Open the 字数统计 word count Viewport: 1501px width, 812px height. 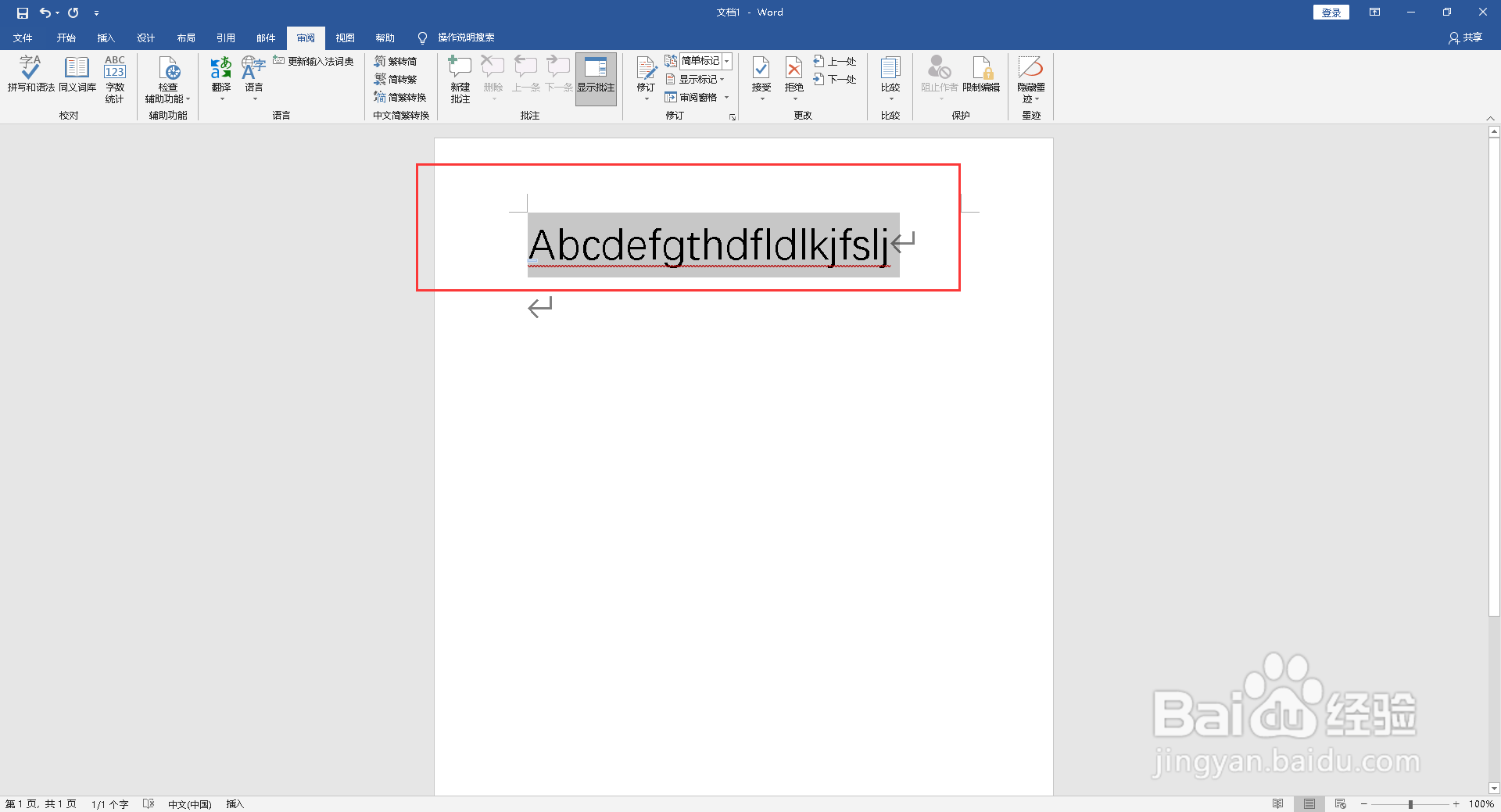(115, 79)
